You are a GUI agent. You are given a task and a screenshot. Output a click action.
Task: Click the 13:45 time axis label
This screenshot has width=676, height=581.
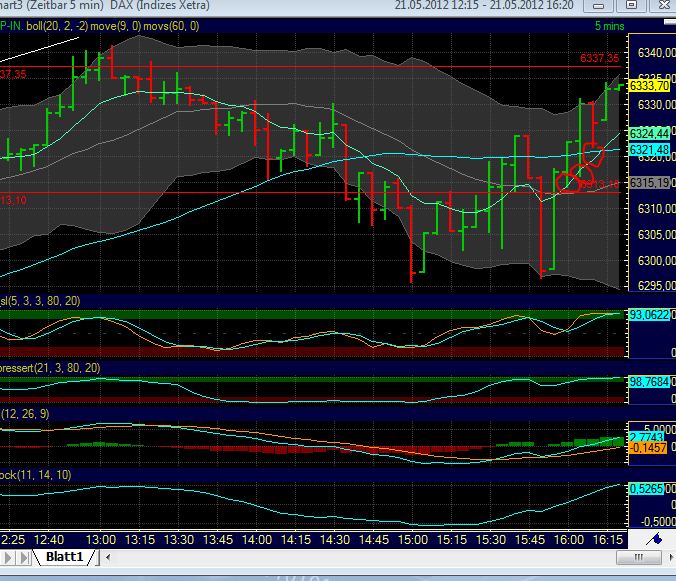coord(218,540)
